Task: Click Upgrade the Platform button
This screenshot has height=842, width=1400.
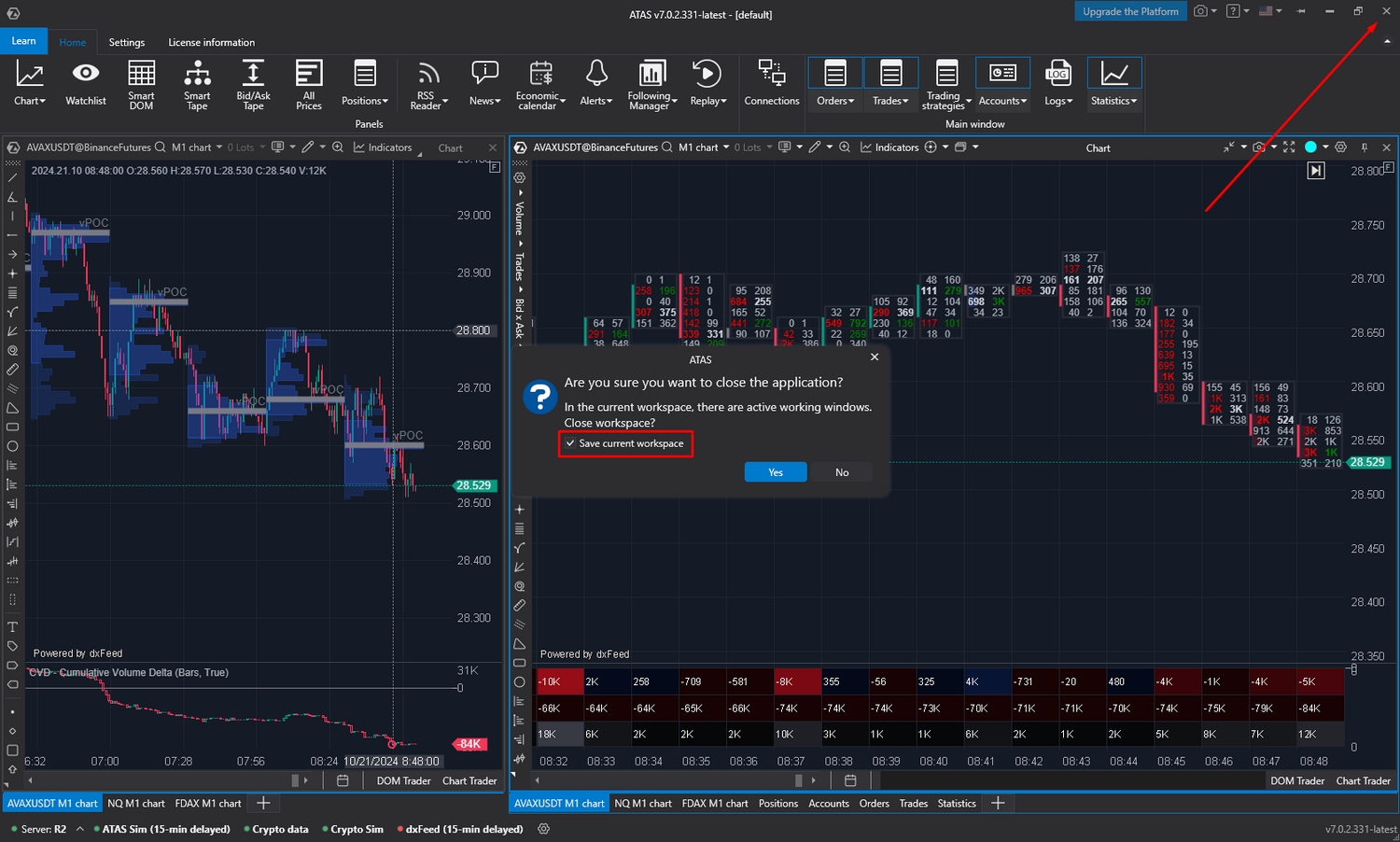Action: coord(1130,11)
